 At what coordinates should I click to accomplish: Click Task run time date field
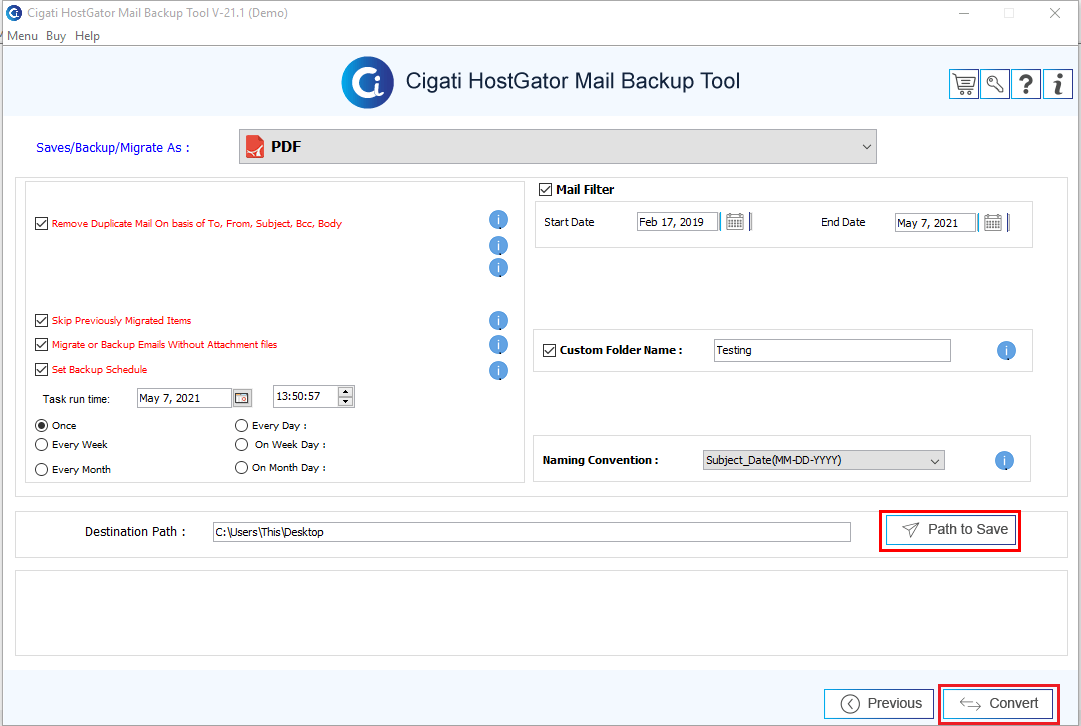pos(184,398)
